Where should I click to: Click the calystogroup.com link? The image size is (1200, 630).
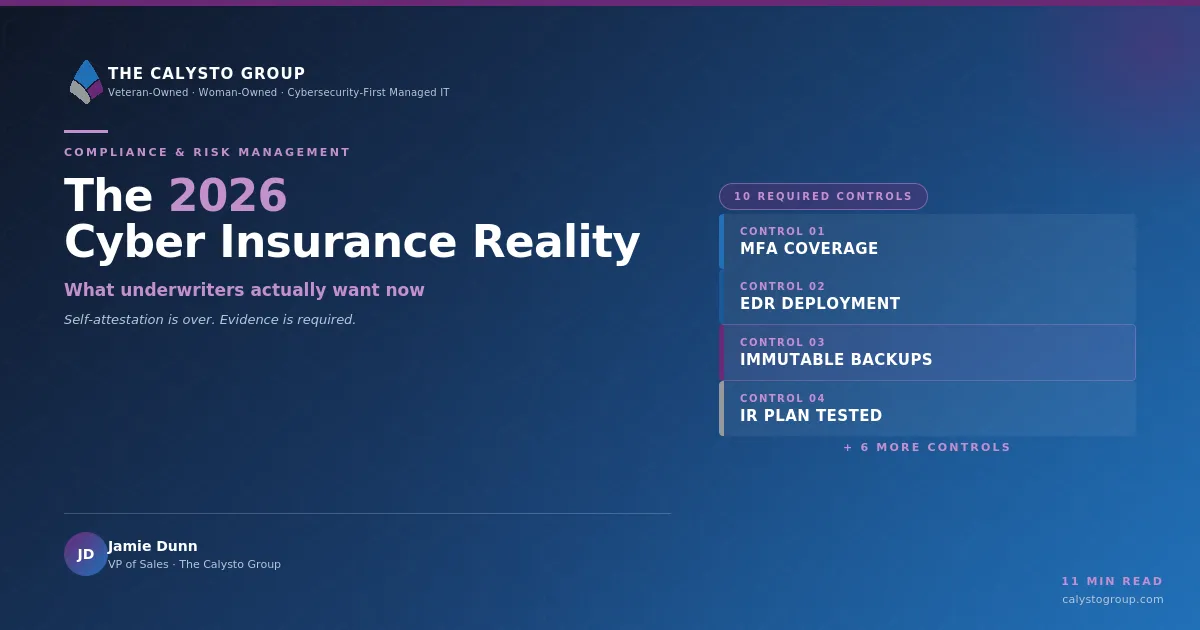click(1113, 599)
